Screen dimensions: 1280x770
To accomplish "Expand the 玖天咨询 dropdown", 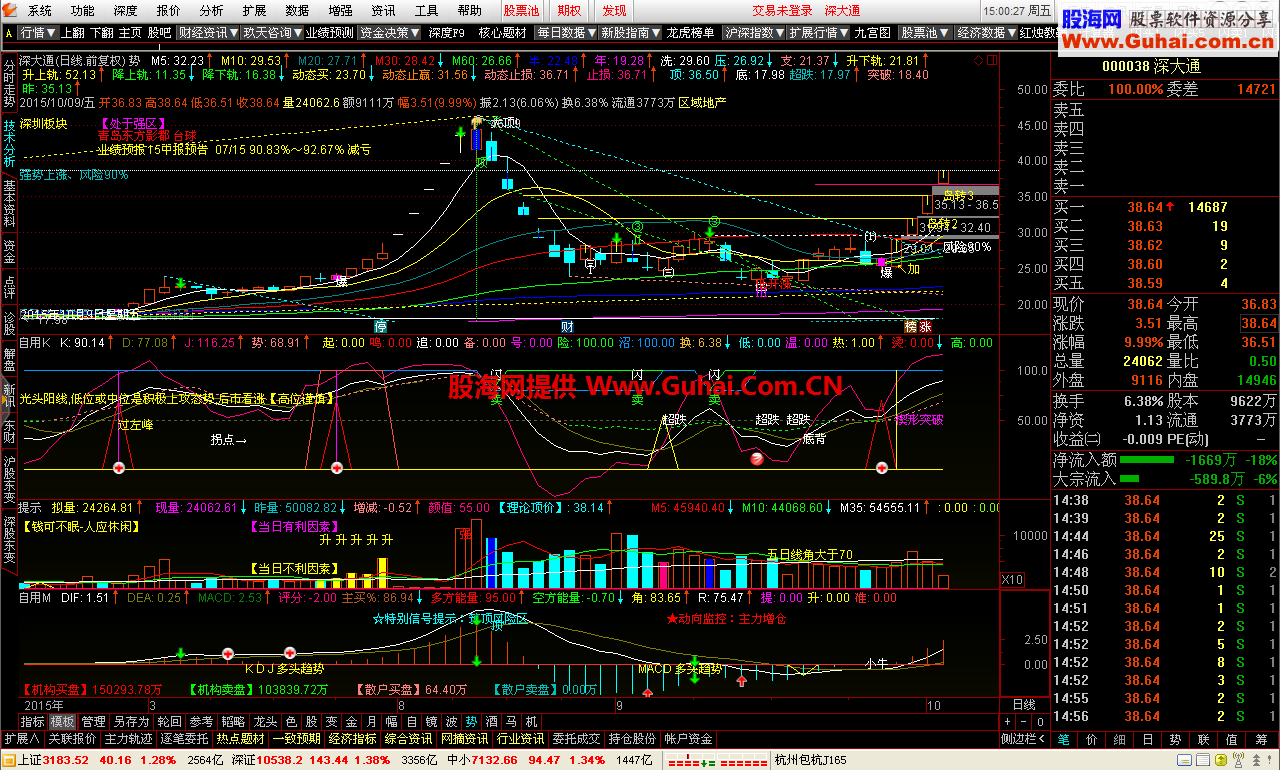I will tap(270, 32).
